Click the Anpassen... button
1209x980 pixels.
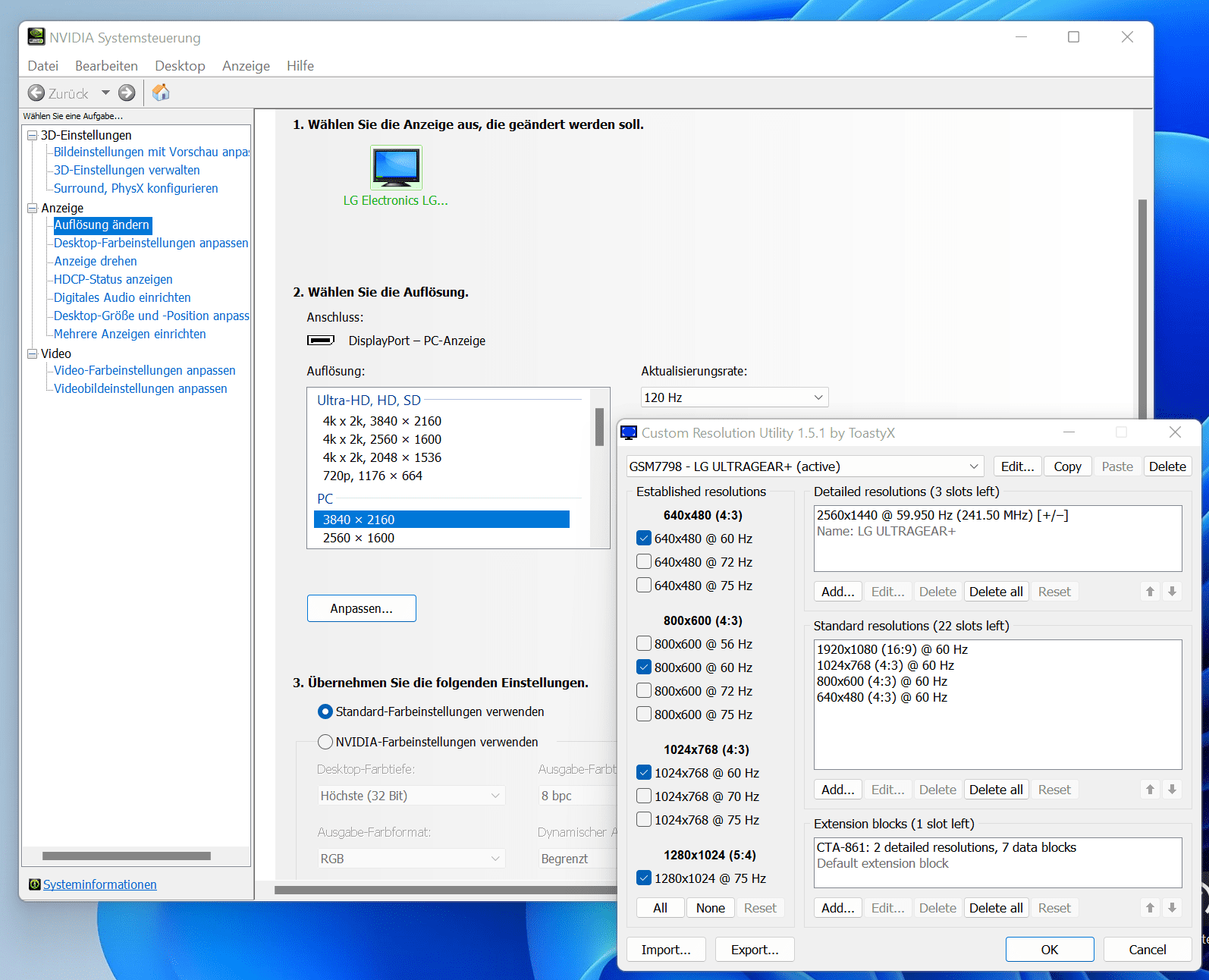(362, 608)
